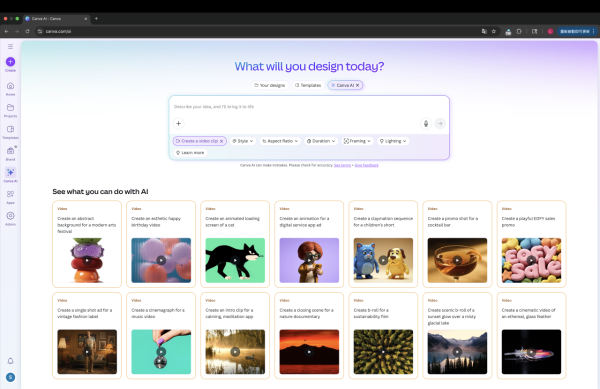Open browser side panel icon
The image size is (600, 389).
(x=535, y=31)
